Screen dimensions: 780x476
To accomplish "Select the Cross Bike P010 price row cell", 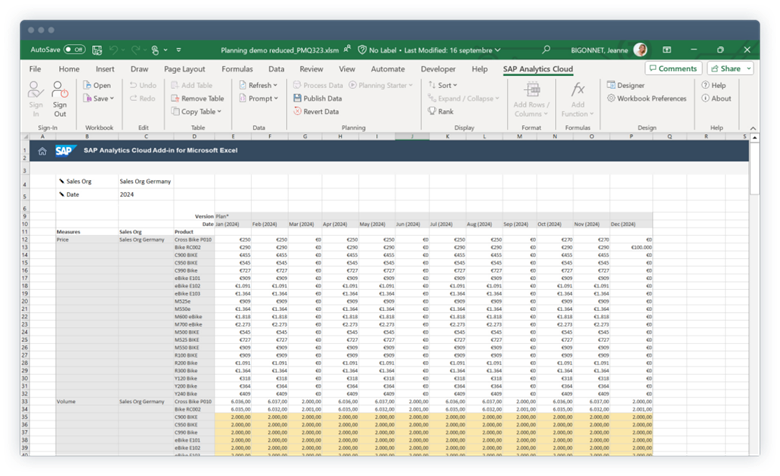I will tap(193, 240).
